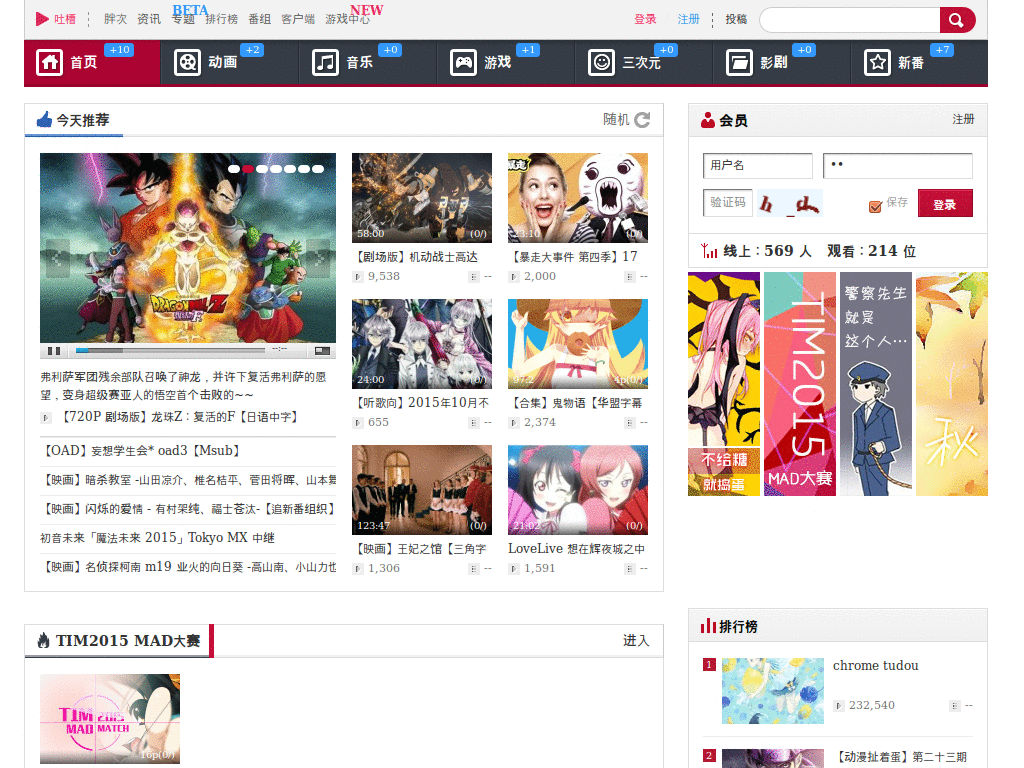Select the second red slideshow dot
This screenshot has width=1024, height=768.
pyautogui.click(x=248, y=168)
